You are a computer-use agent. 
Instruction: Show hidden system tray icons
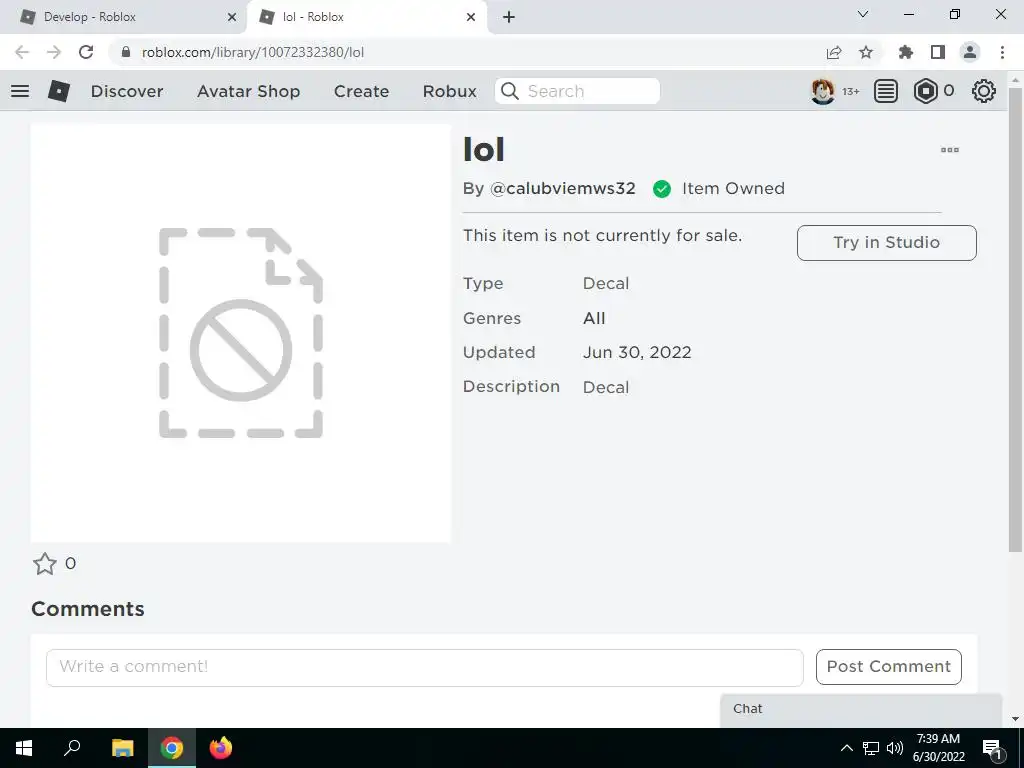click(846, 748)
